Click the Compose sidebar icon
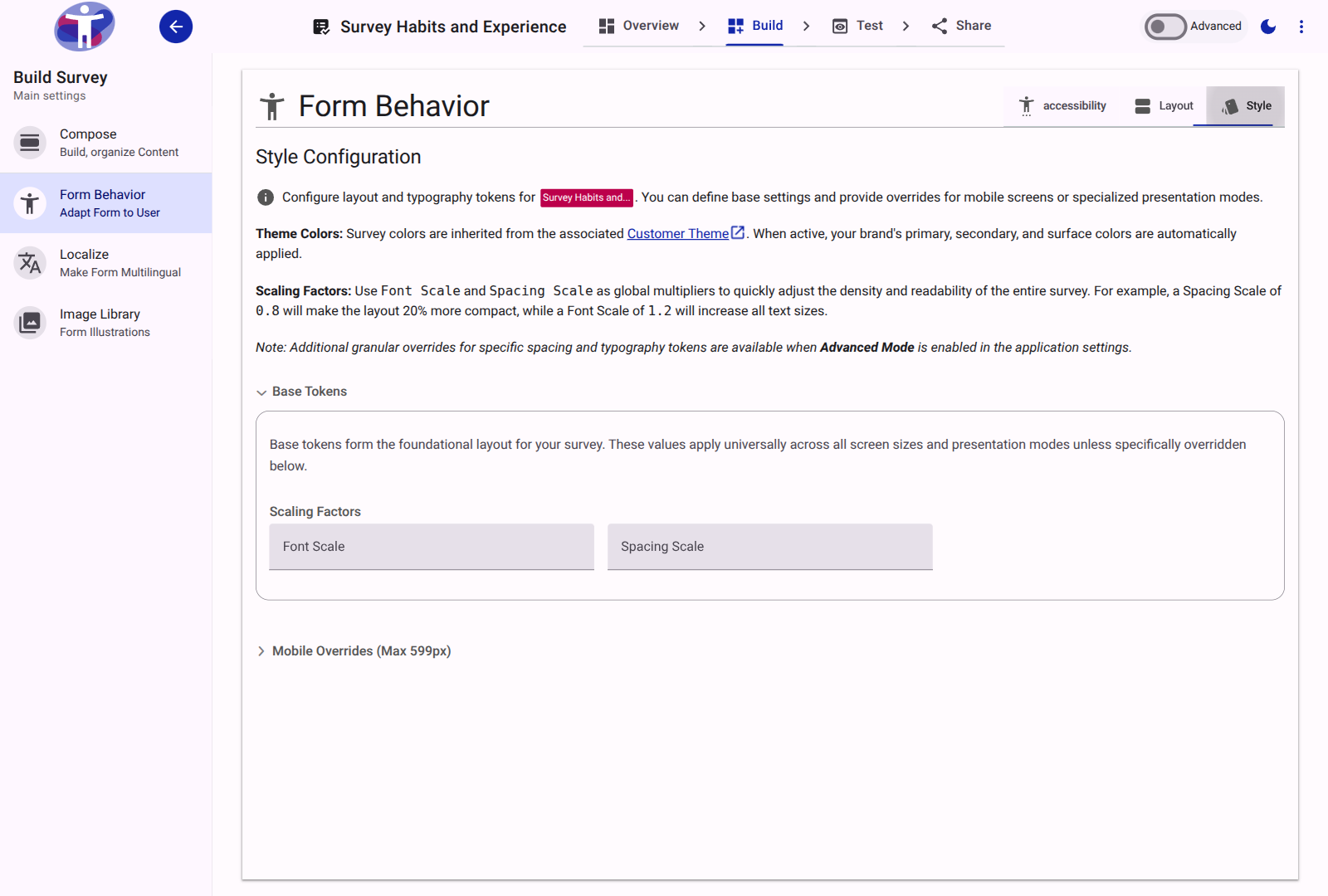Image resolution: width=1328 pixels, height=896 pixels. click(30, 143)
